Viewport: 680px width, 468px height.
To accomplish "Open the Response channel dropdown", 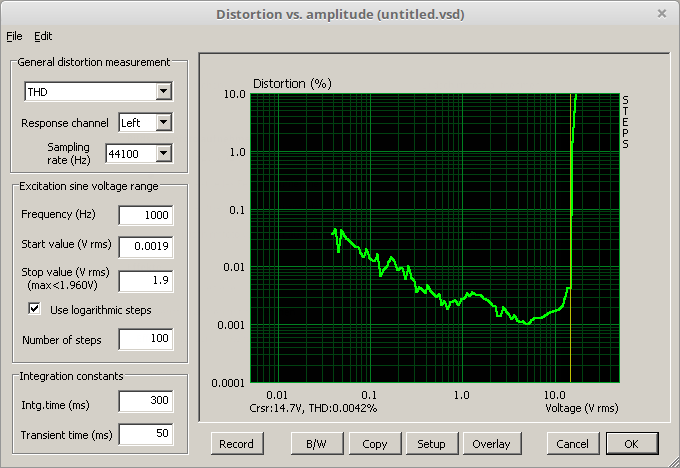I will click(x=164, y=123).
